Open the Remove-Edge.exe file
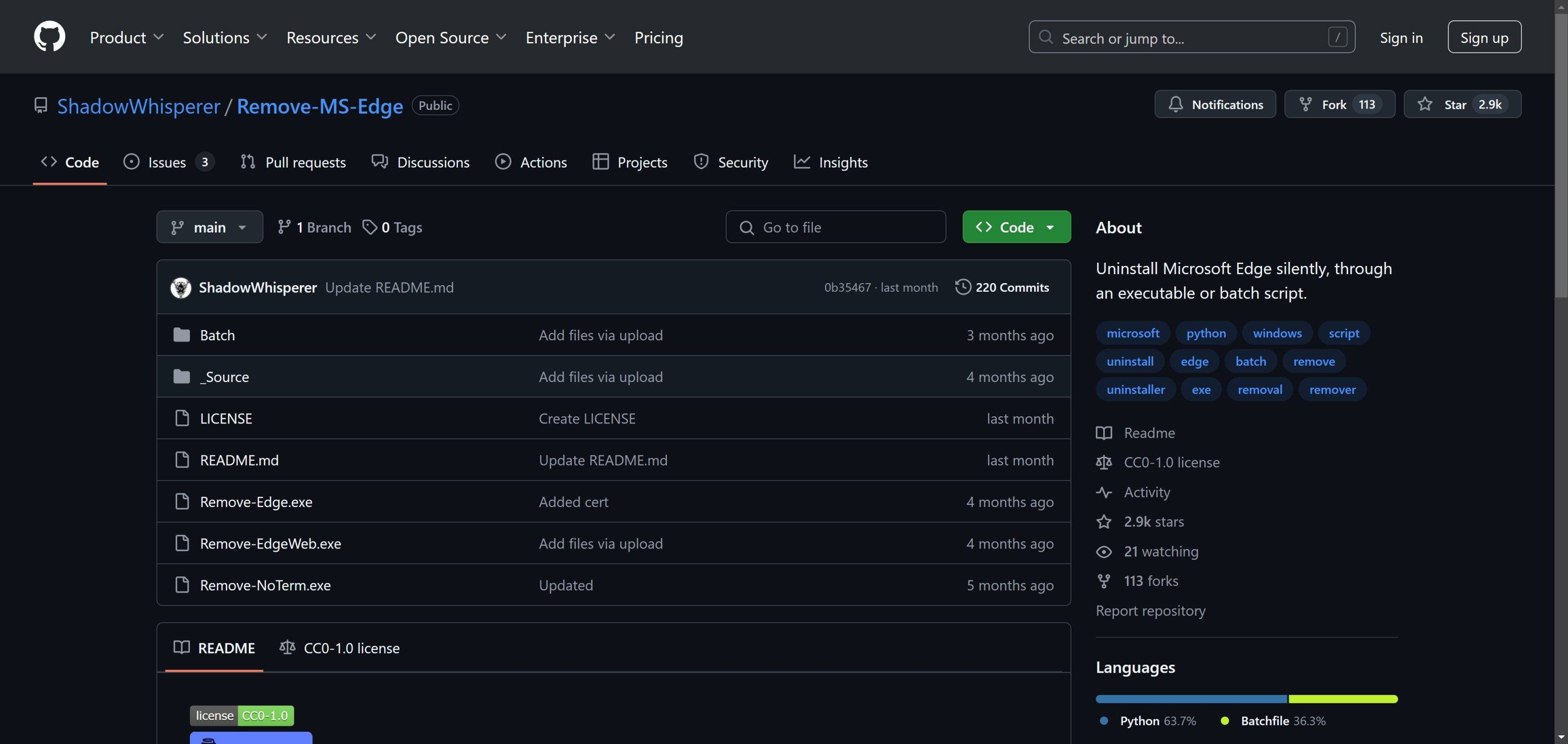The height and width of the screenshot is (744, 1568). tap(256, 502)
